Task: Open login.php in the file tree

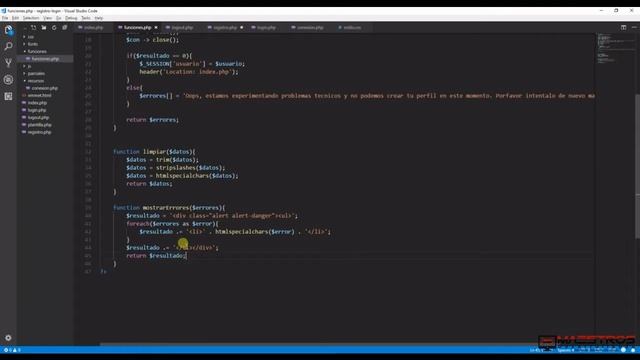Action: pos(37,110)
